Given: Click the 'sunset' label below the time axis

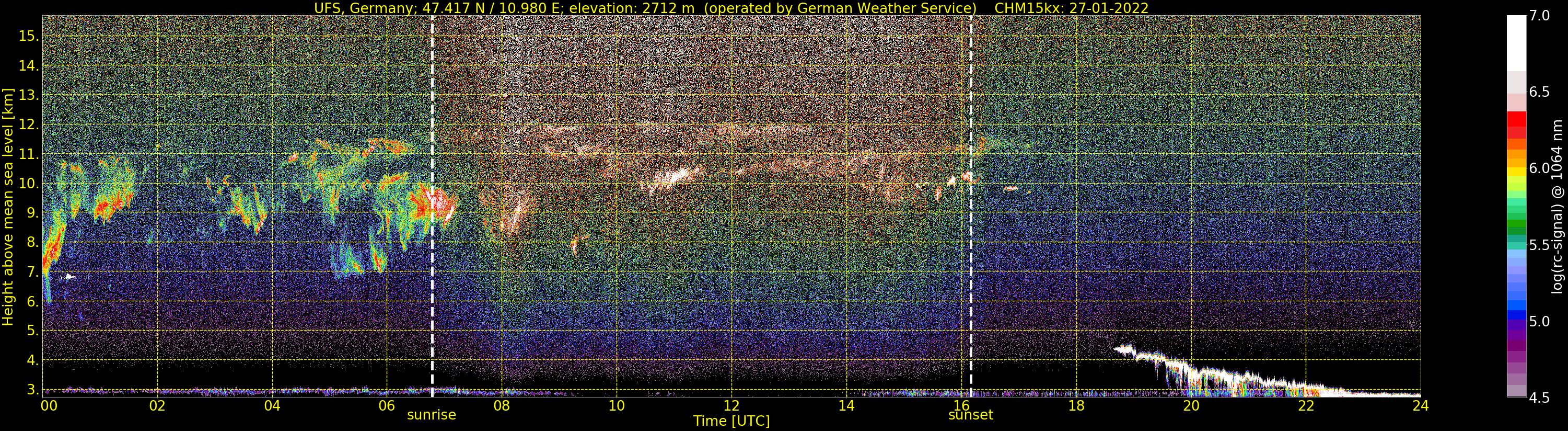Looking at the screenshot, I should [970, 415].
